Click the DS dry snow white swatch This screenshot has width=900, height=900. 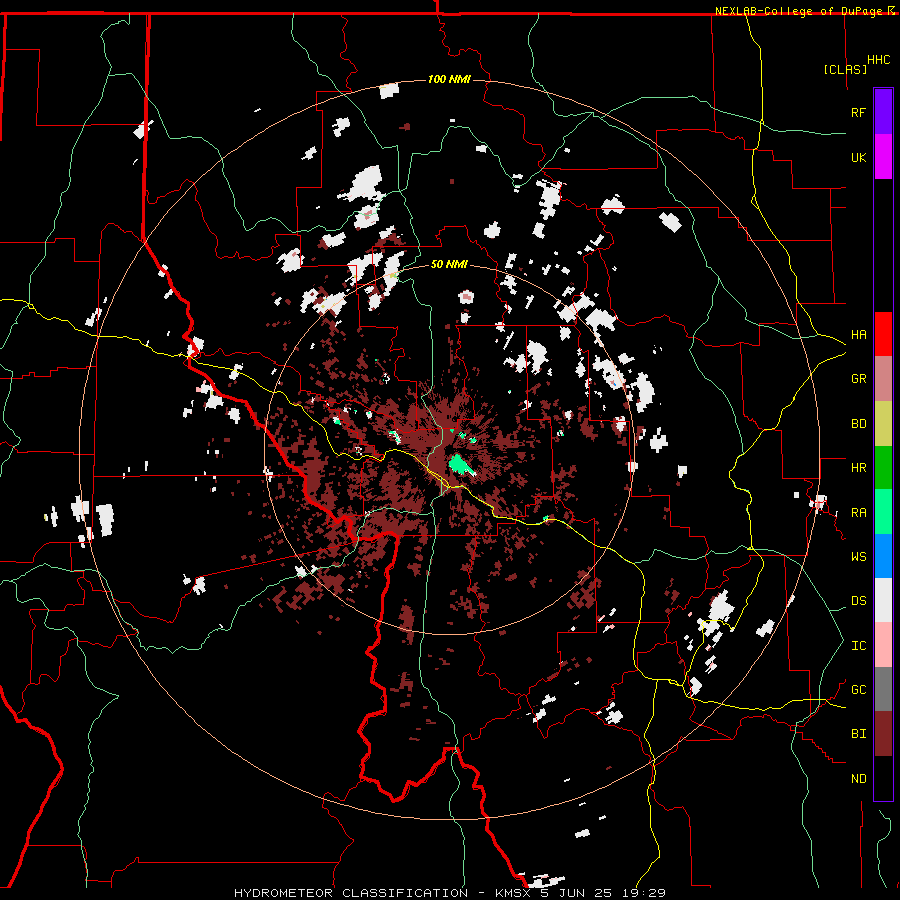click(x=883, y=600)
